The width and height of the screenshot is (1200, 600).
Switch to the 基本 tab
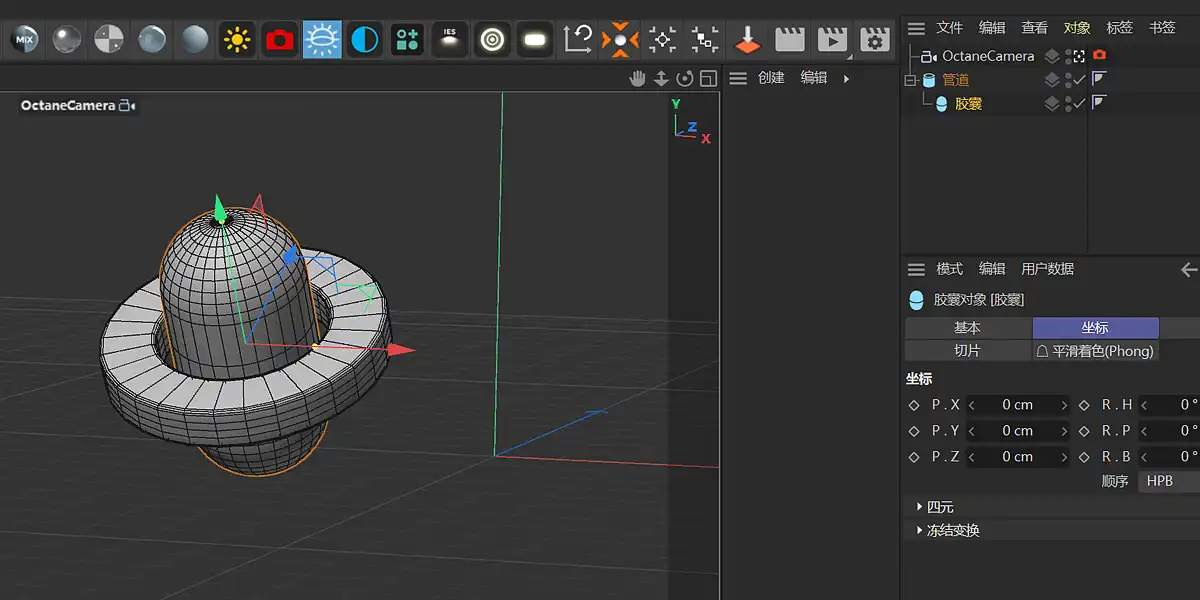click(967, 328)
